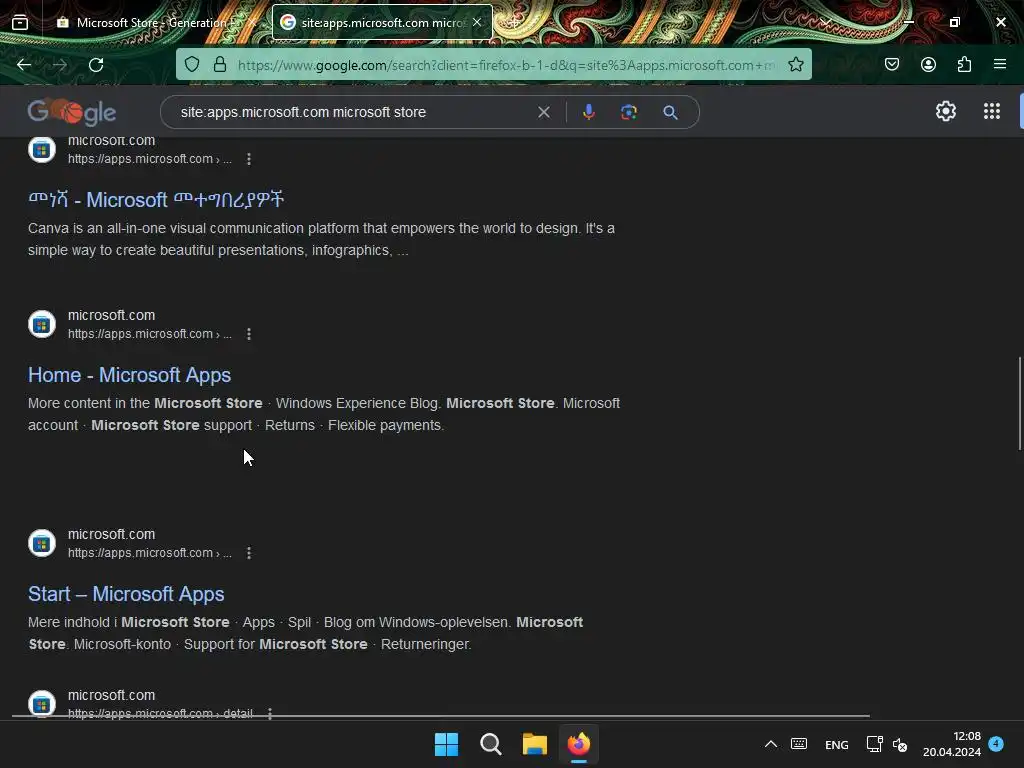
Task: Click into the Google search query field
Action: coord(353,112)
